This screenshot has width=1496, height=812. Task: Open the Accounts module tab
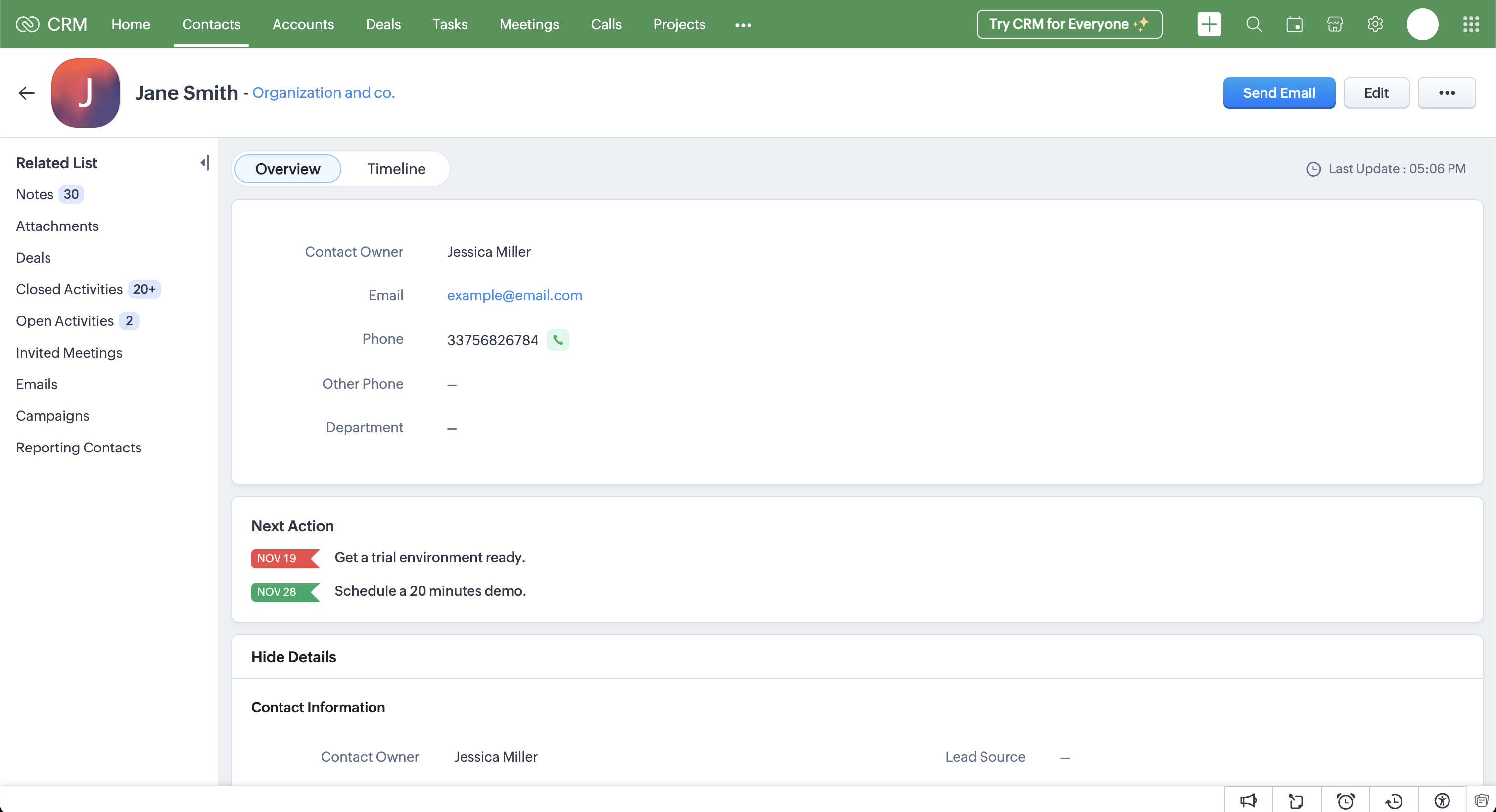[303, 24]
